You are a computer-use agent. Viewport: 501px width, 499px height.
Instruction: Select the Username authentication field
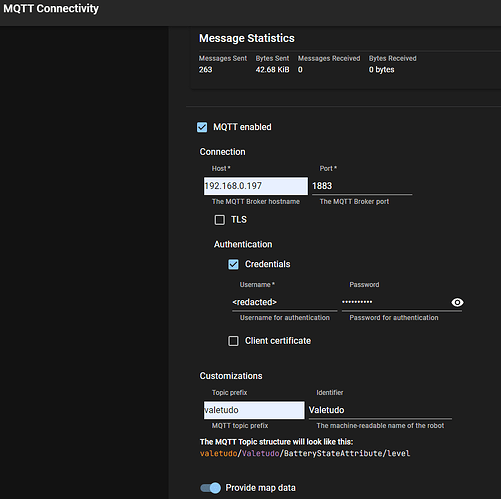(x=285, y=302)
